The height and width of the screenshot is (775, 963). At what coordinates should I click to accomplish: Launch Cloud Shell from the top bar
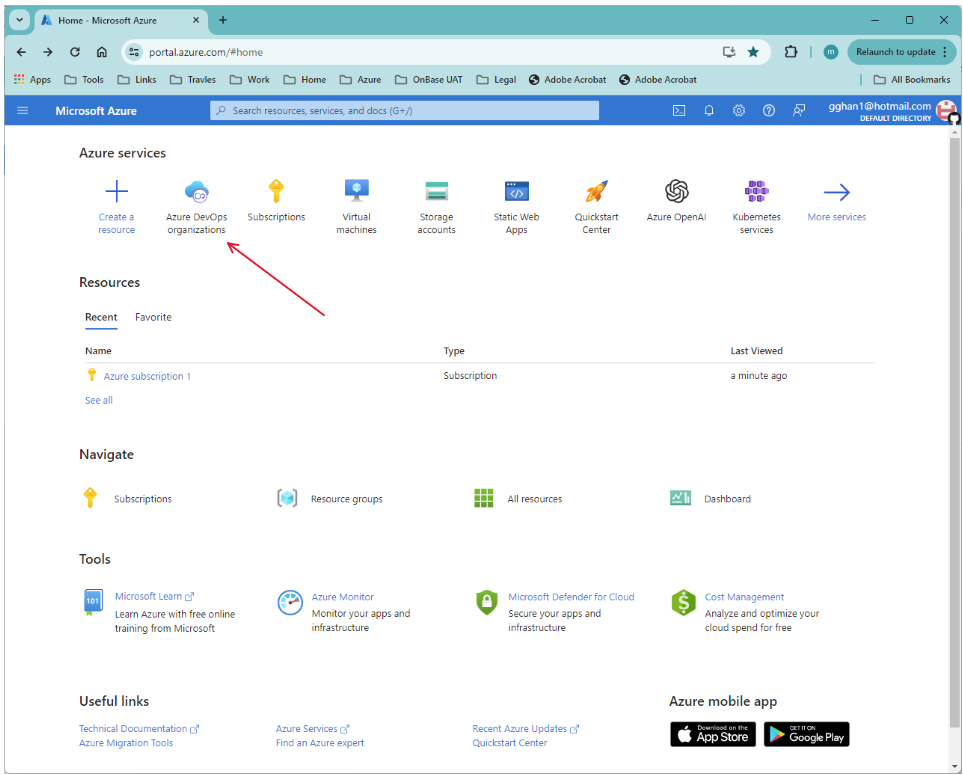point(679,110)
